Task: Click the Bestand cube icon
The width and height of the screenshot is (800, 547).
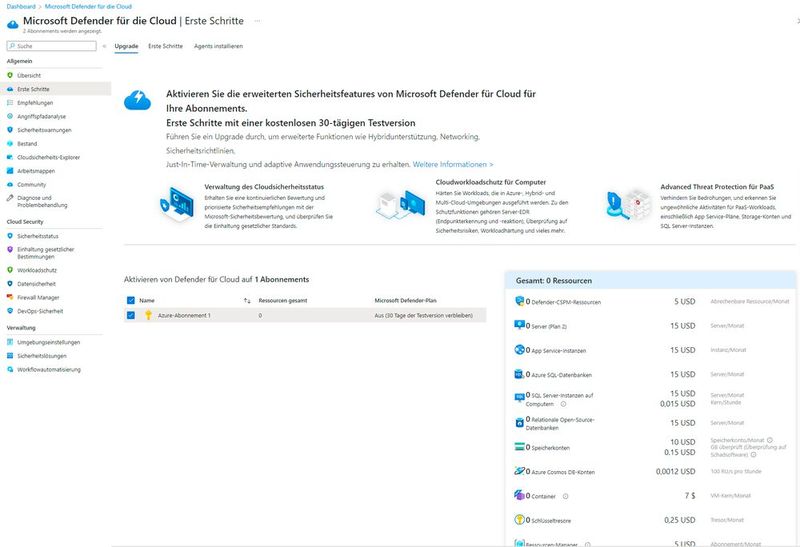Action: pos(10,143)
